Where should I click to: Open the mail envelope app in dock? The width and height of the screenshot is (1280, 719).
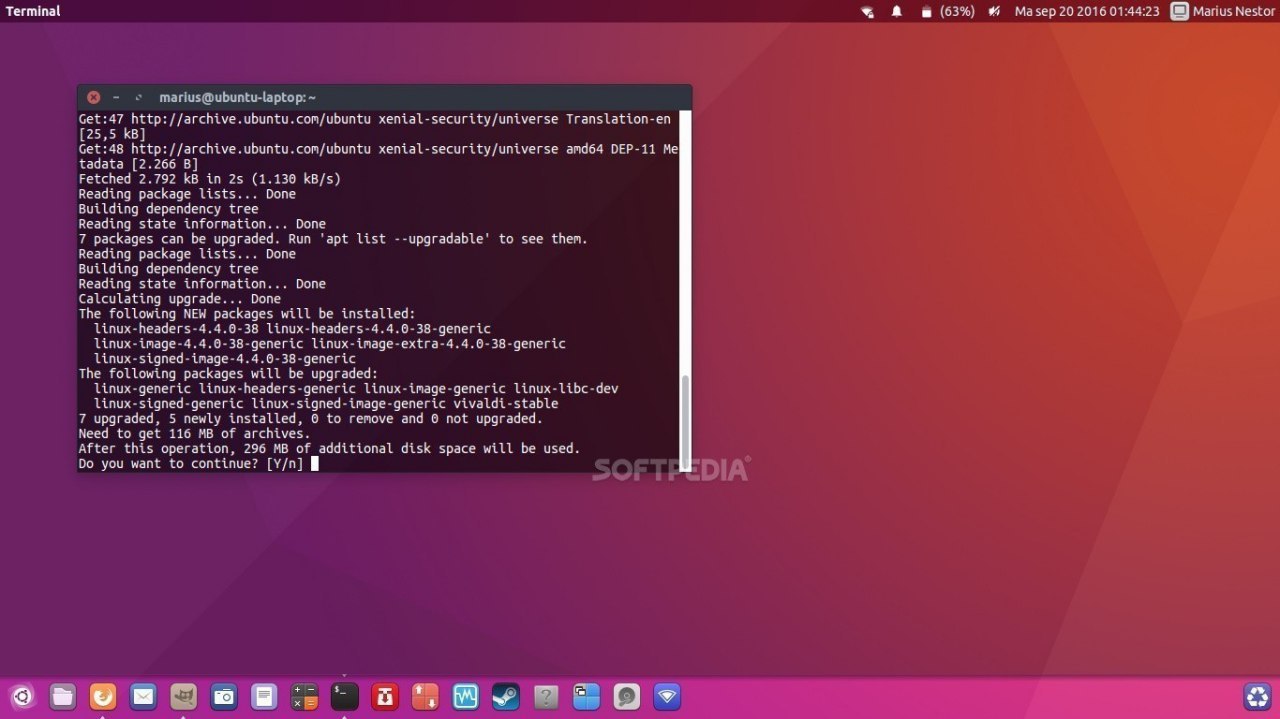click(143, 696)
